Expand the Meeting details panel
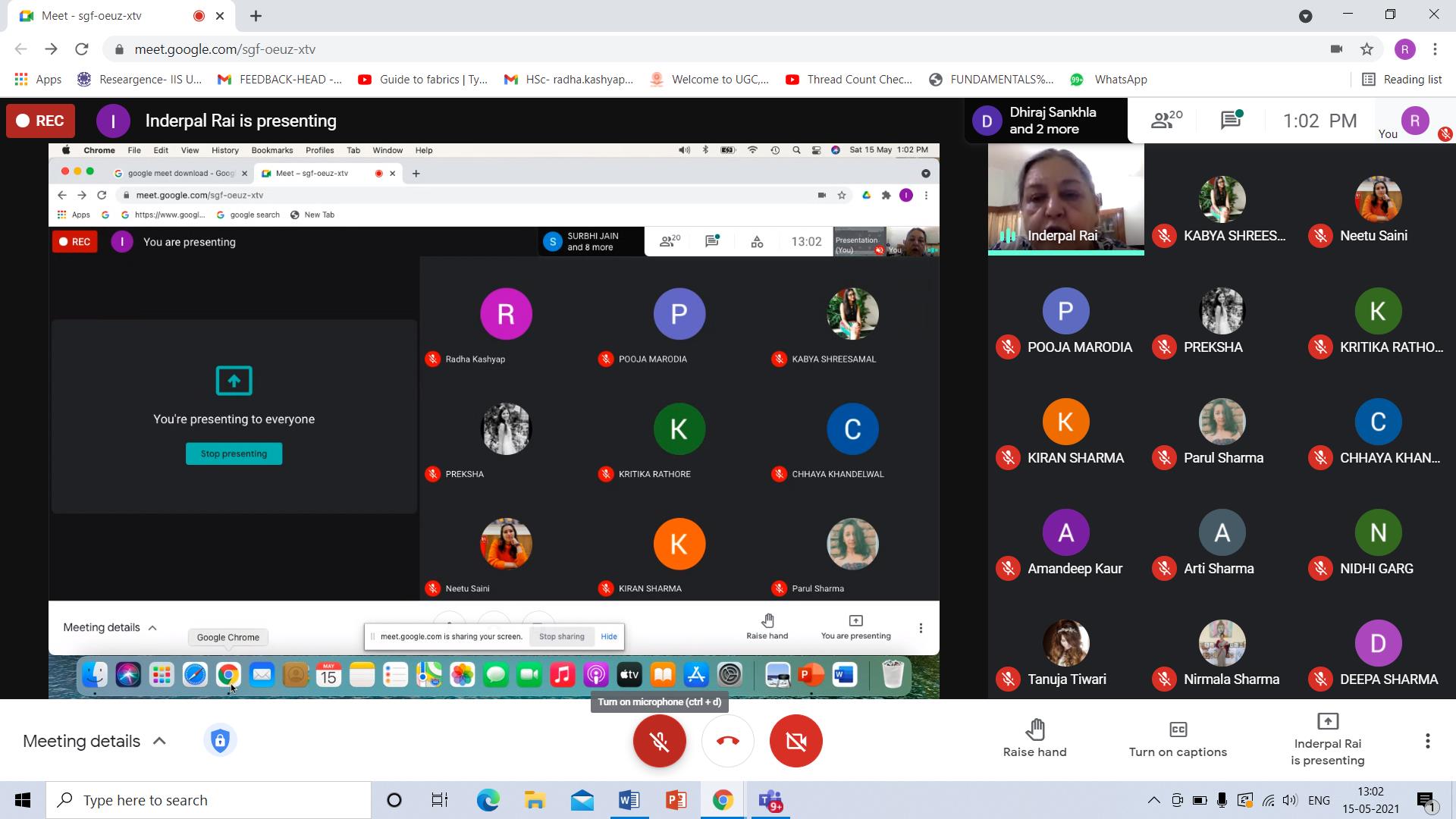1456x819 pixels. 95,741
